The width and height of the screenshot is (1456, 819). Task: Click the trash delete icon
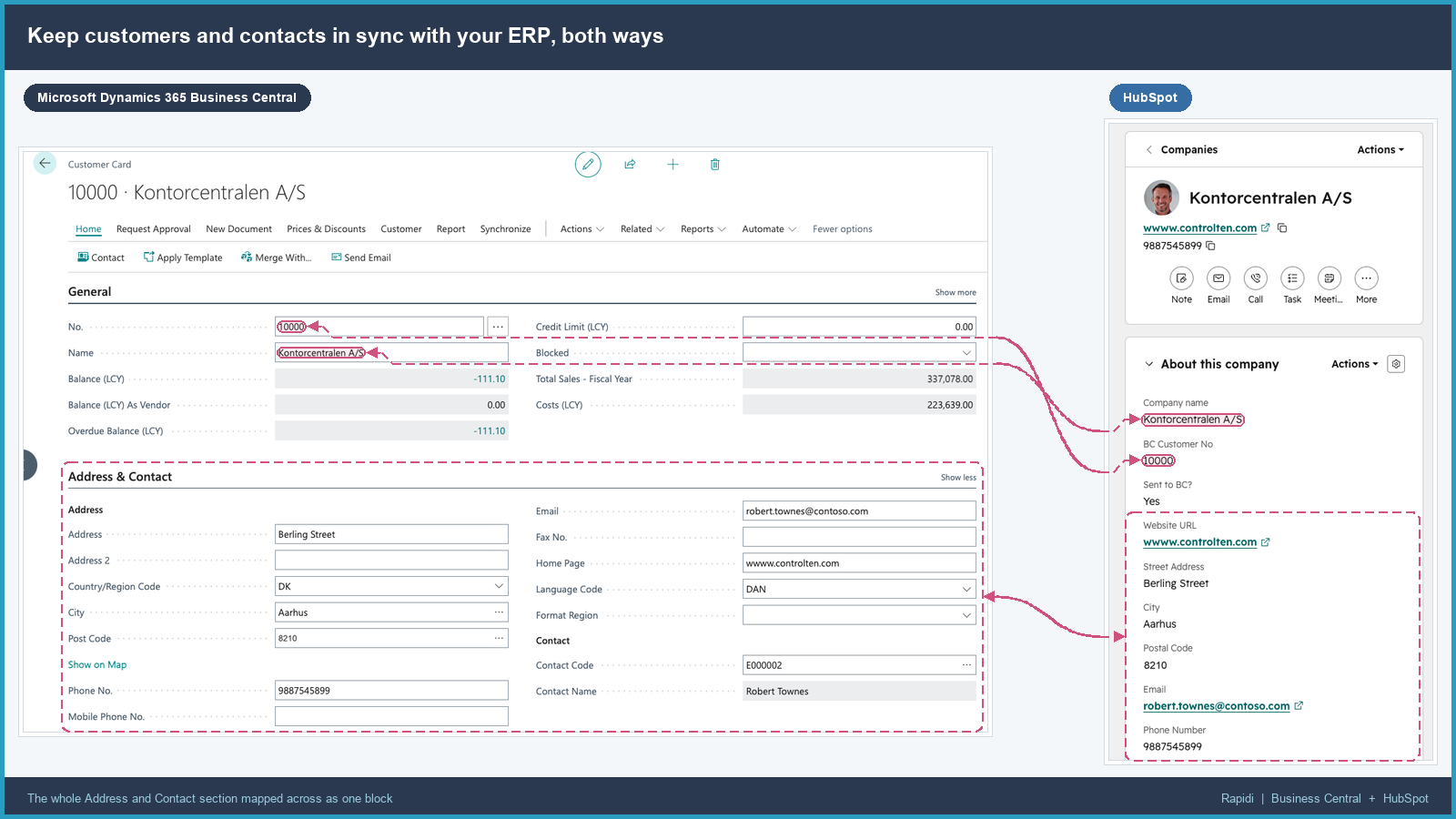coord(715,165)
